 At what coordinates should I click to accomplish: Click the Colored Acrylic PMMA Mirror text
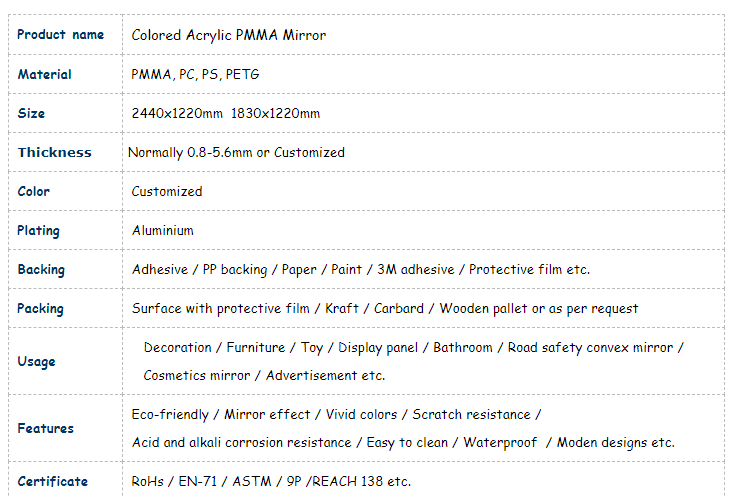[229, 35]
